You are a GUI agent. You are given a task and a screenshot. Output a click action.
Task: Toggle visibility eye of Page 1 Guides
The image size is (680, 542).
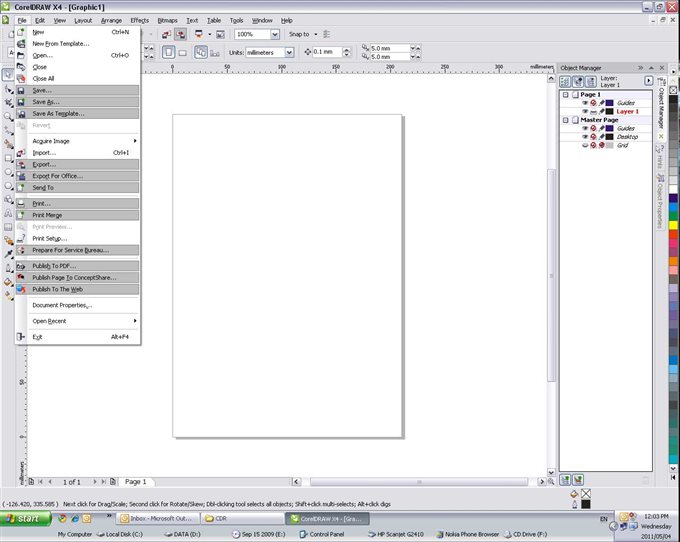585,103
